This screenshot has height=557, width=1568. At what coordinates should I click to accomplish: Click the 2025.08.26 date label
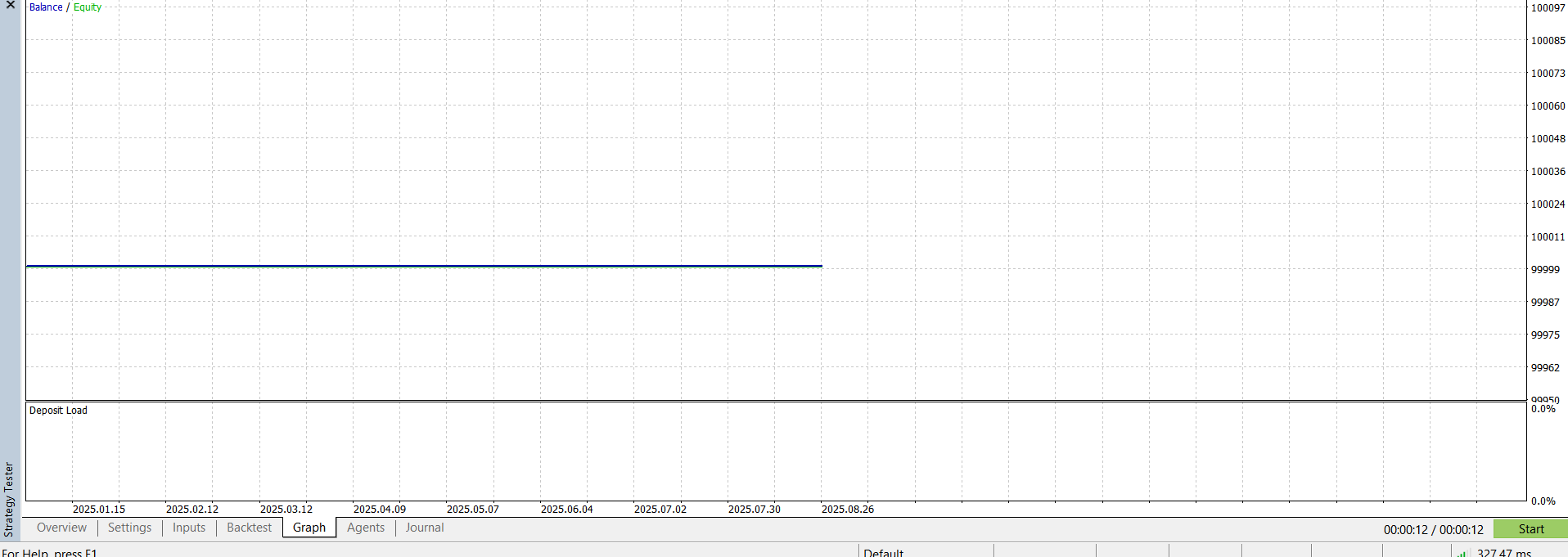(848, 509)
